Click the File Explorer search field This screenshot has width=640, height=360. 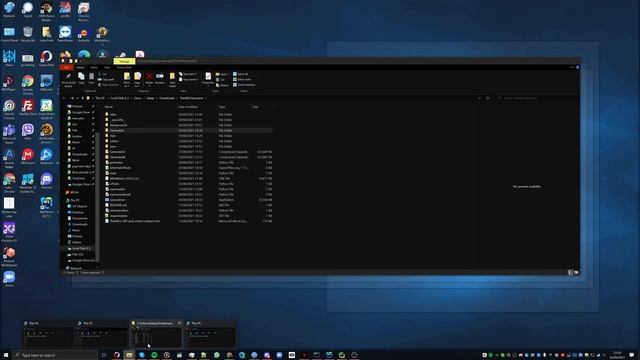(536, 98)
